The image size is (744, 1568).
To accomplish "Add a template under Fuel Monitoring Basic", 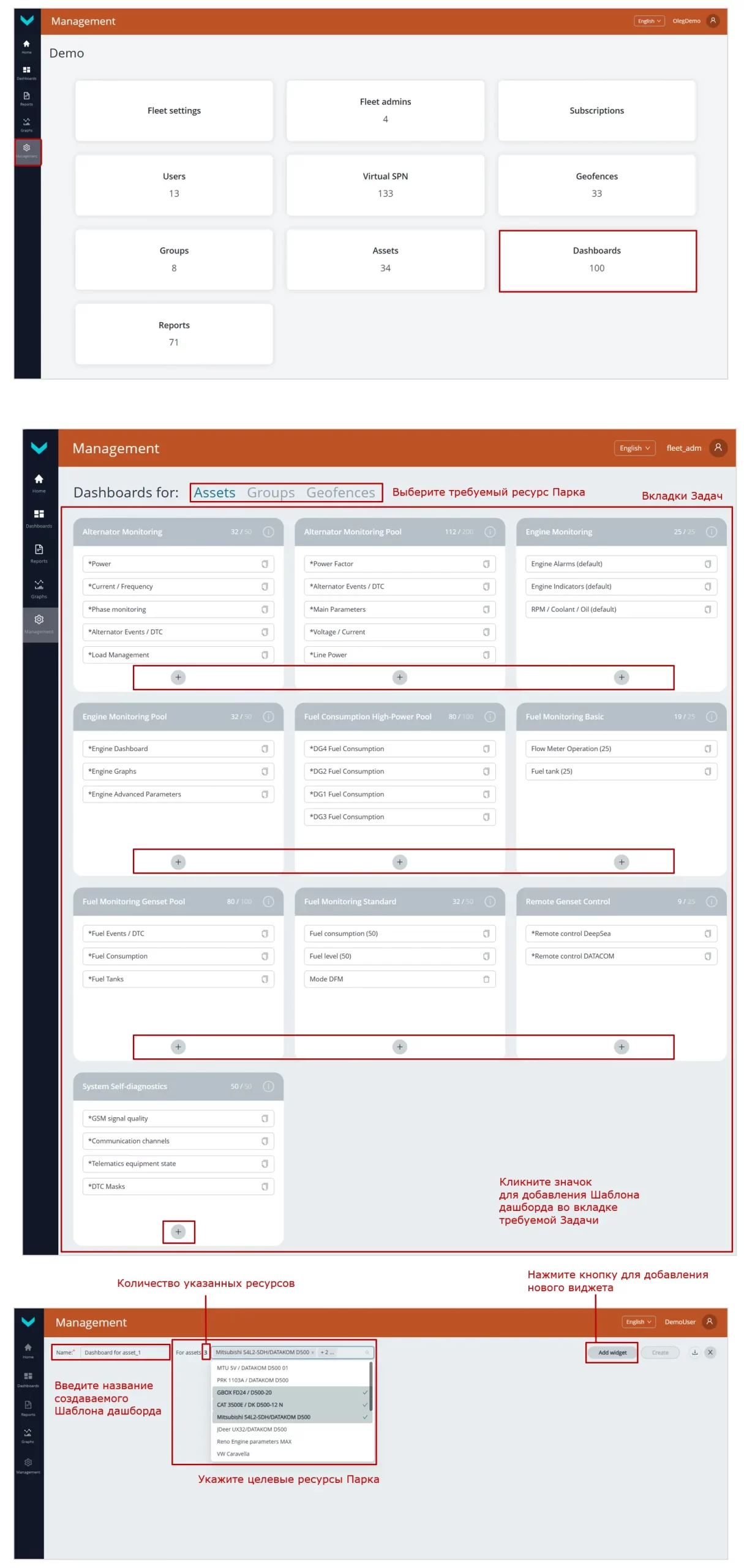I will point(621,861).
